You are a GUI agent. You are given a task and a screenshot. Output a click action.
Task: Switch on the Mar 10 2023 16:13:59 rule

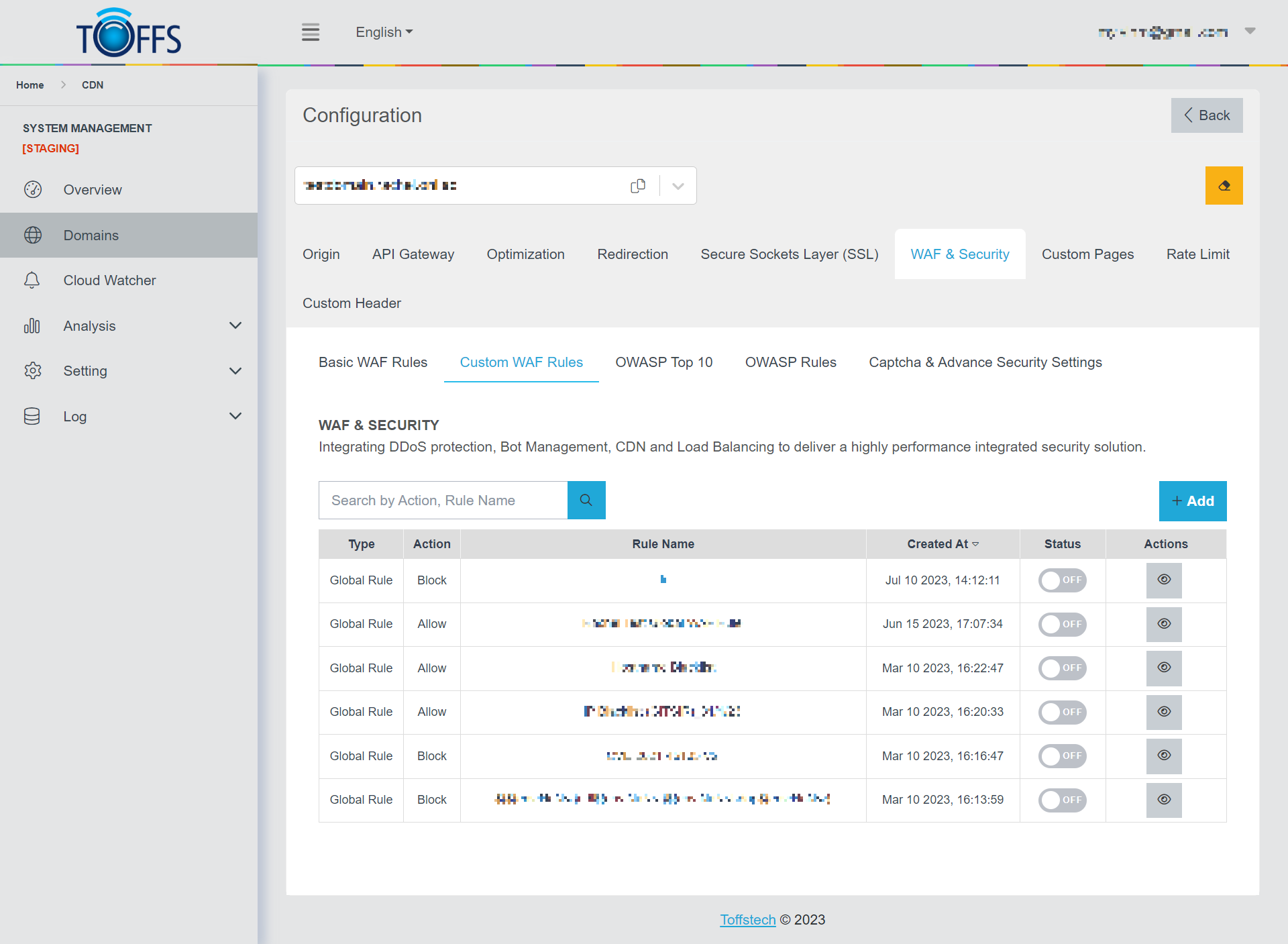click(x=1062, y=800)
